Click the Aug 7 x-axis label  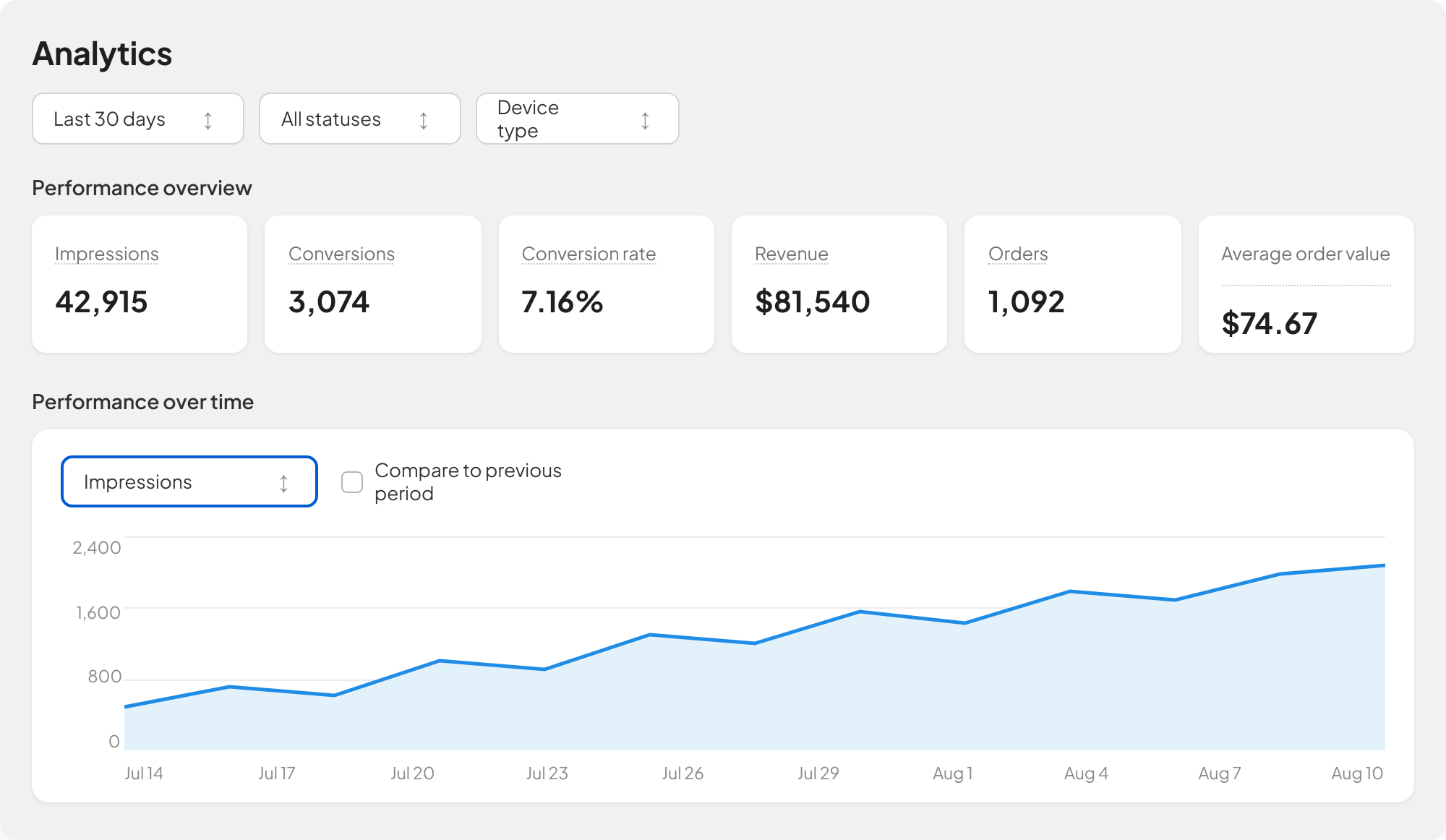pos(1220,773)
